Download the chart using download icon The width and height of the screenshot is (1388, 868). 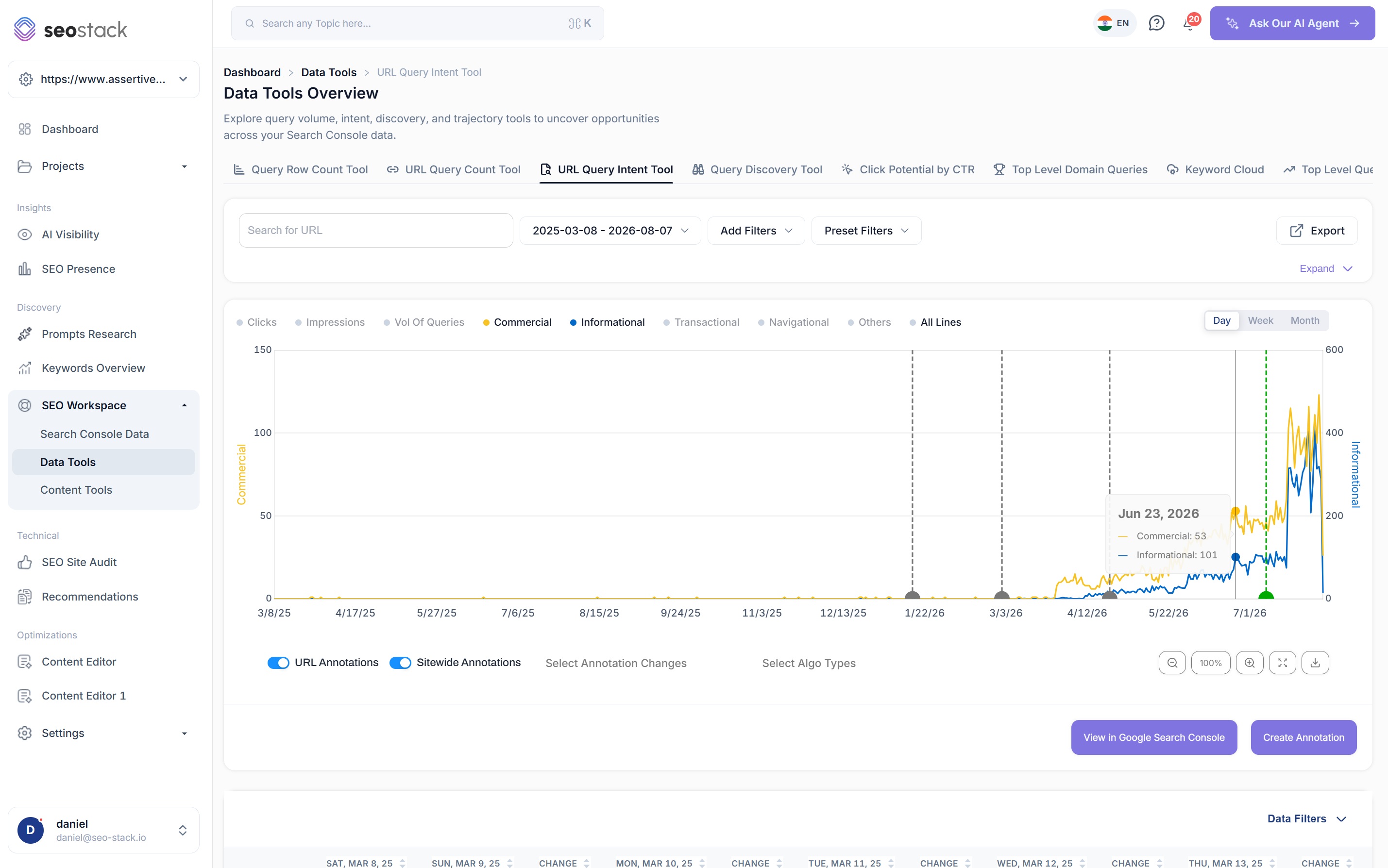[x=1315, y=663]
